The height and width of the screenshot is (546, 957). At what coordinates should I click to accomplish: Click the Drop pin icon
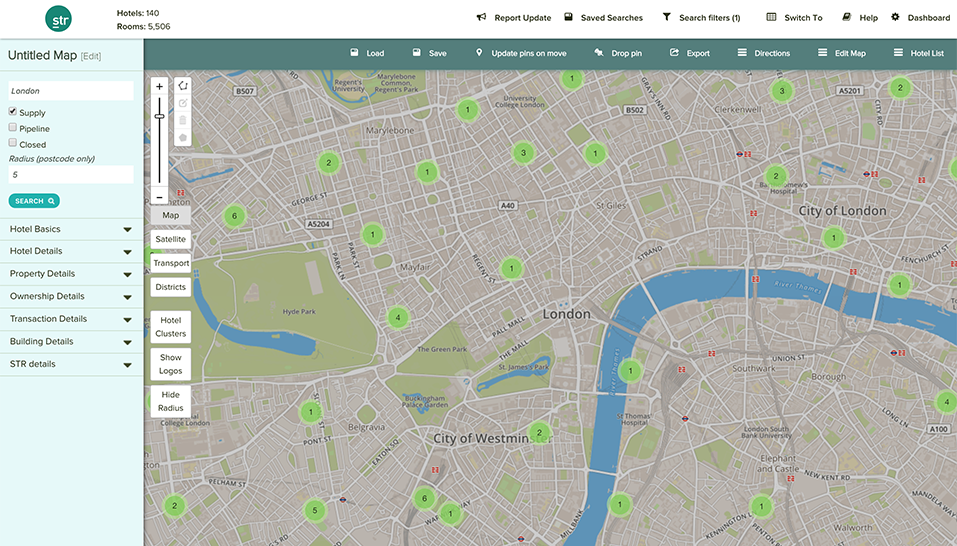598,53
